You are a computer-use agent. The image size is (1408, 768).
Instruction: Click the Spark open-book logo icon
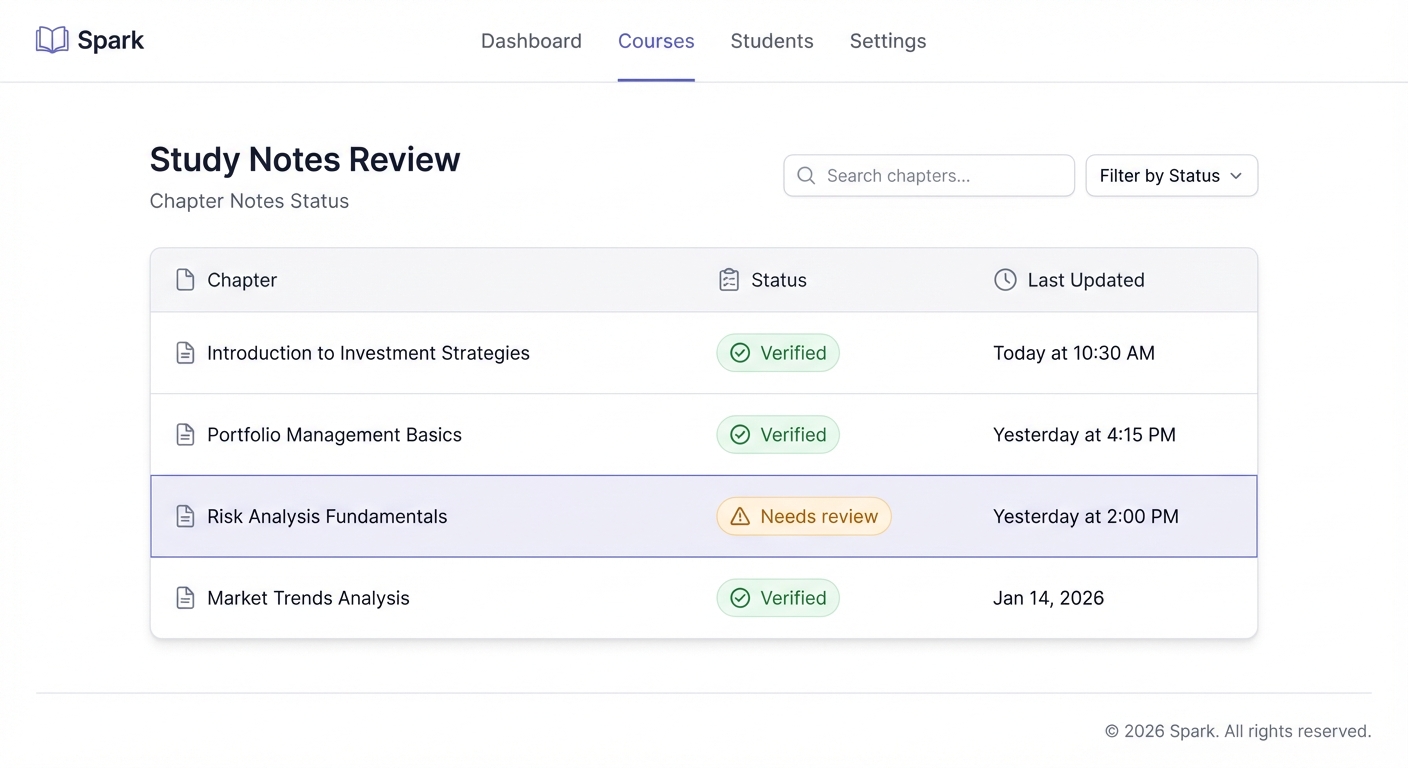tap(52, 40)
